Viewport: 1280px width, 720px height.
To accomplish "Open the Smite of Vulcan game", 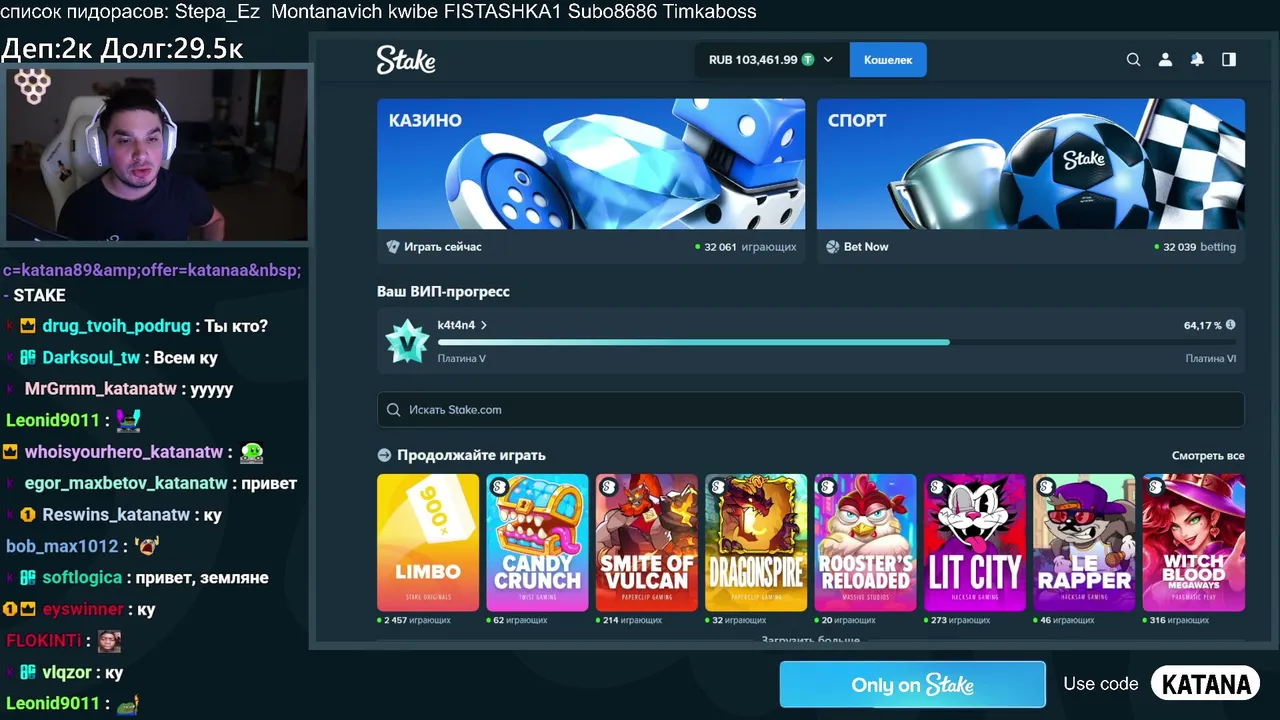I will (x=647, y=542).
